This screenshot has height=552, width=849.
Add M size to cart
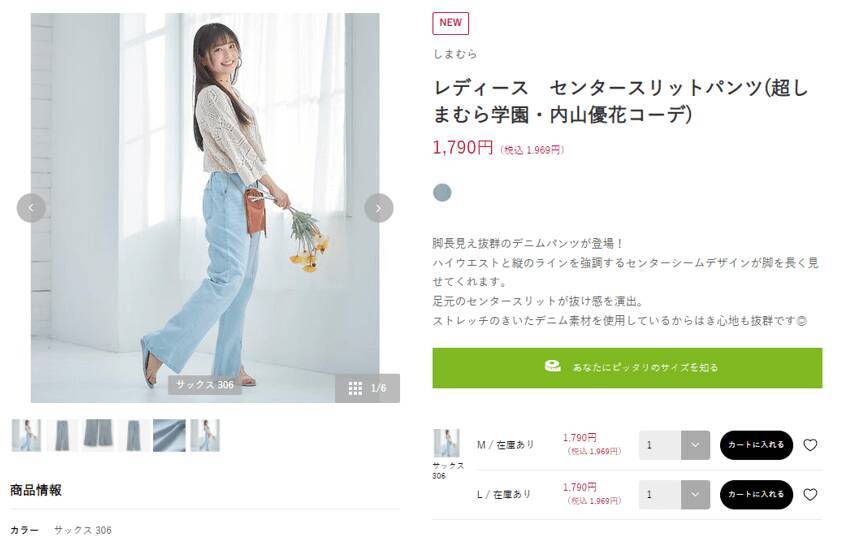756,445
